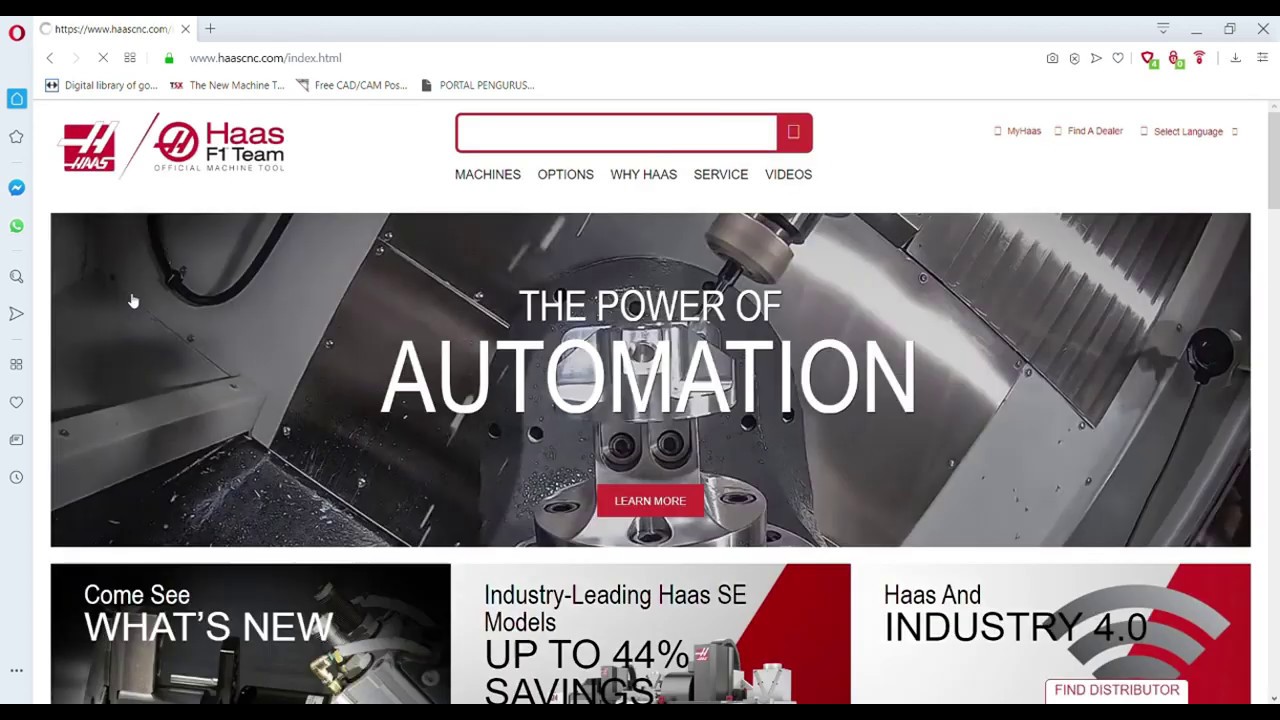Open the red padlock extension icon

1175,59
